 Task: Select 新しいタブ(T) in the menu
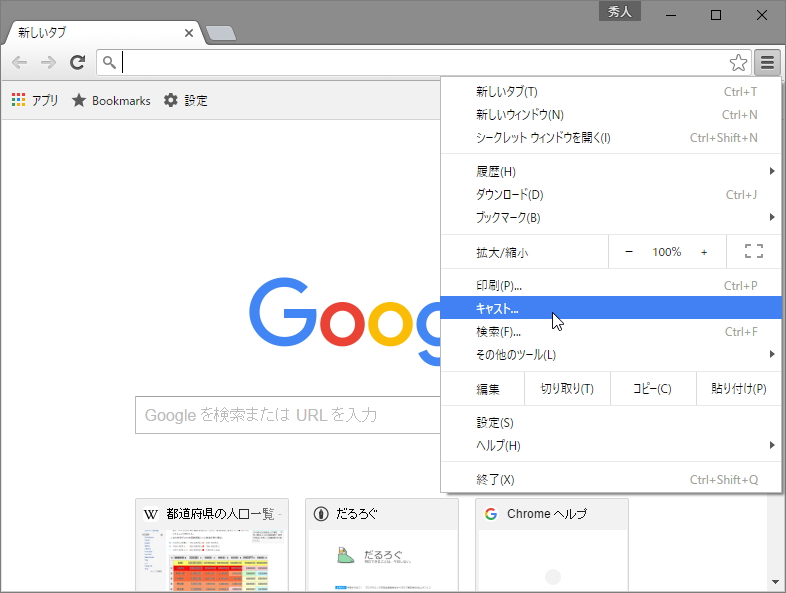point(611,92)
